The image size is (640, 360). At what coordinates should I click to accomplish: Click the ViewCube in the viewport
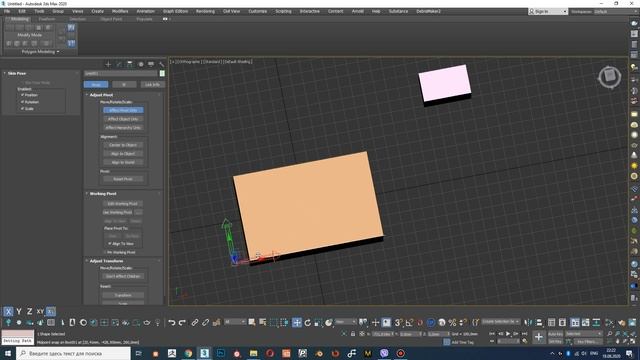coord(610,76)
